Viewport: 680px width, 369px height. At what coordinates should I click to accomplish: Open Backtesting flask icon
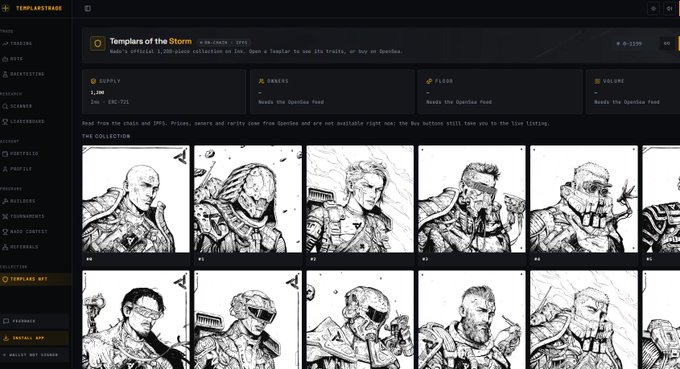5,75
